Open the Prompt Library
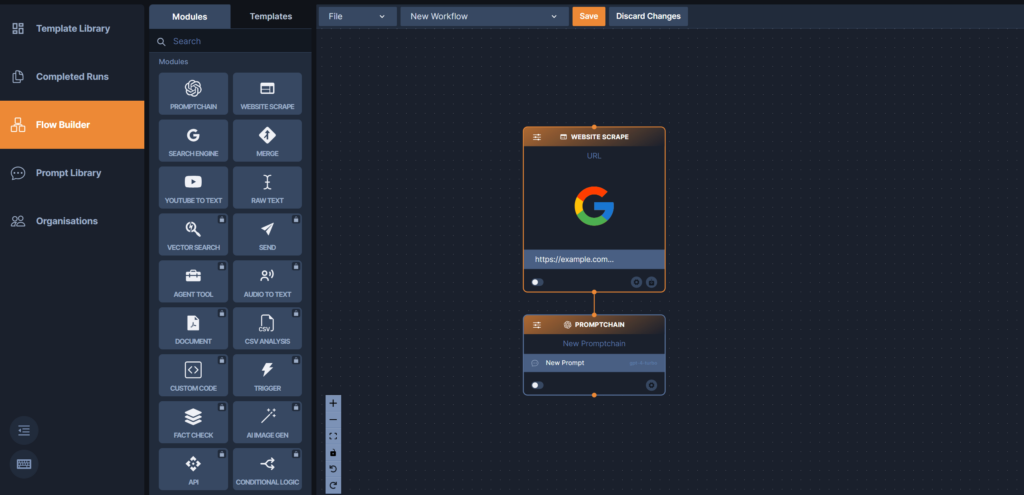Image resolution: width=1024 pixels, height=495 pixels. pos(72,173)
